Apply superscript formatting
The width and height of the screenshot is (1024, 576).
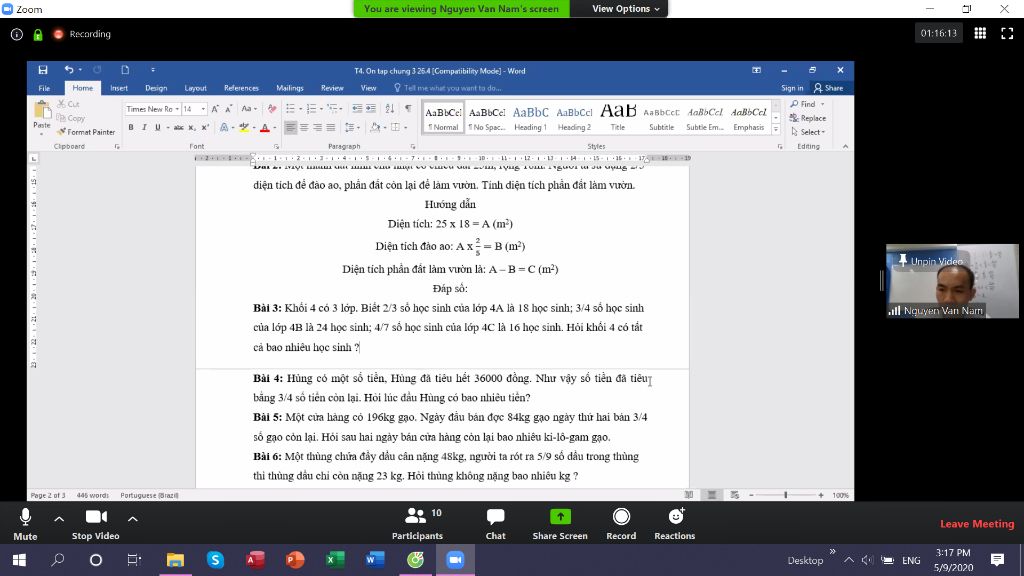click(x=205, y=127)
